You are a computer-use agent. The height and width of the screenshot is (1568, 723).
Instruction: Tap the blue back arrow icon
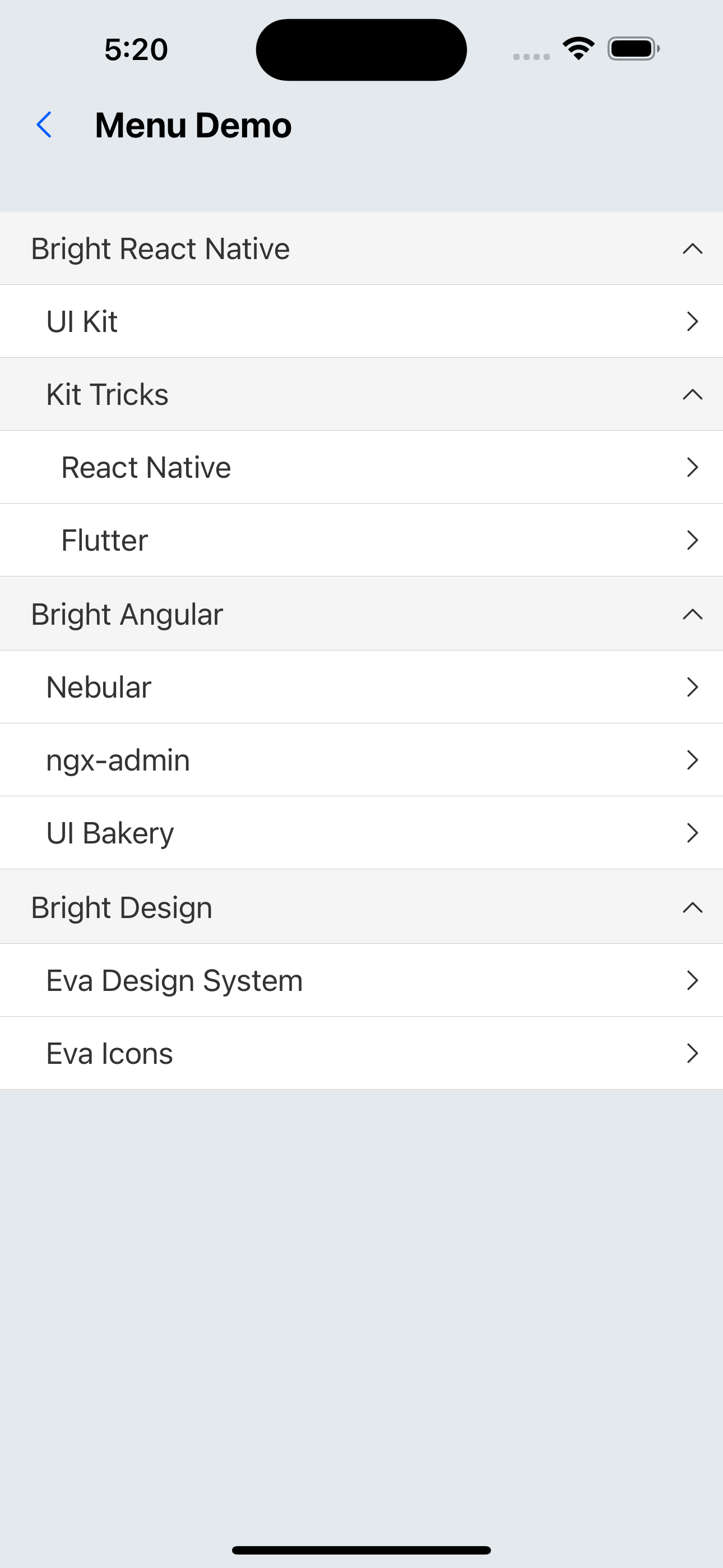[x=44, y=125]
